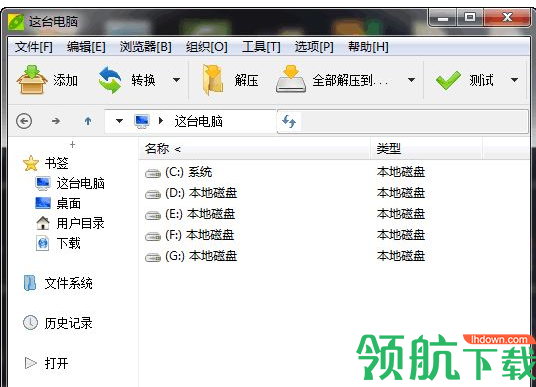536x387 pixels.
Task: Open the 帮助[H] menu
Action: pyautogui.click(x=368, y=47)
